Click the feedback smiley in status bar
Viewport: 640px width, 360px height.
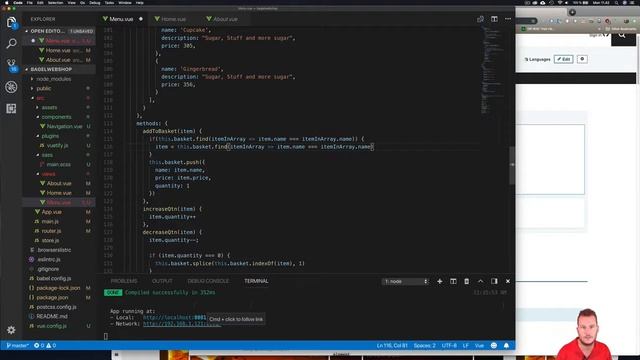tap(494, 346)
